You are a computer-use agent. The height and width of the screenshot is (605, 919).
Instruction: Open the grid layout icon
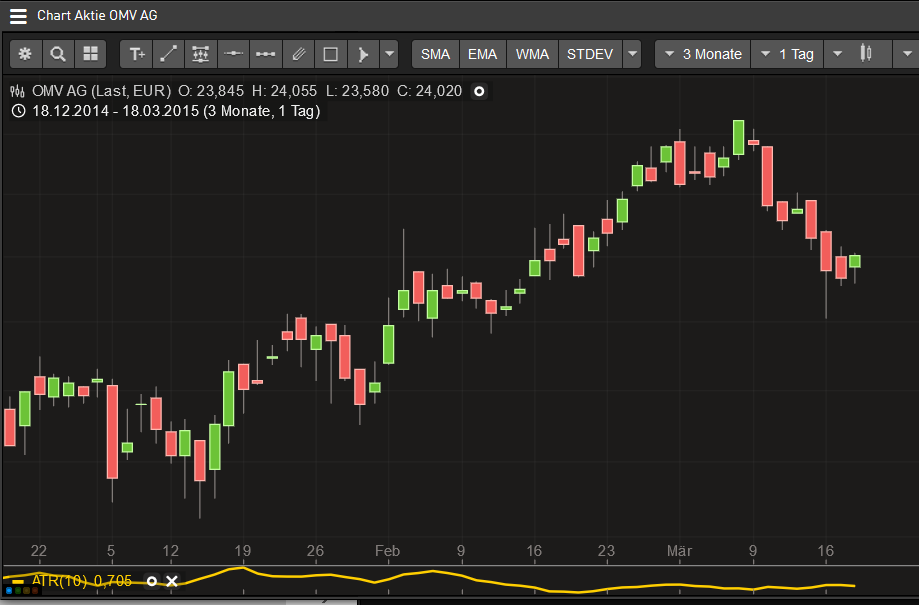pos(90,54)
